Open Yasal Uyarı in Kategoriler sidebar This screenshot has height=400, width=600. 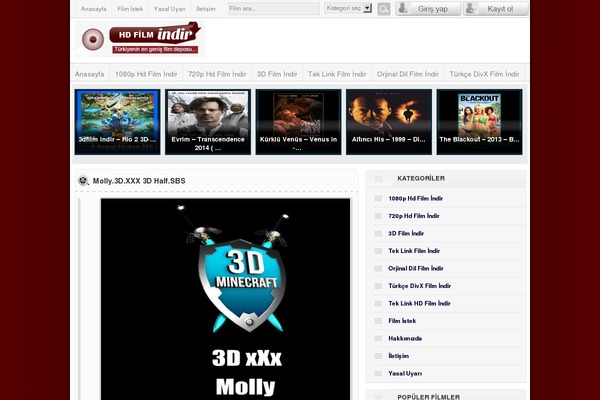pos(405,373)
